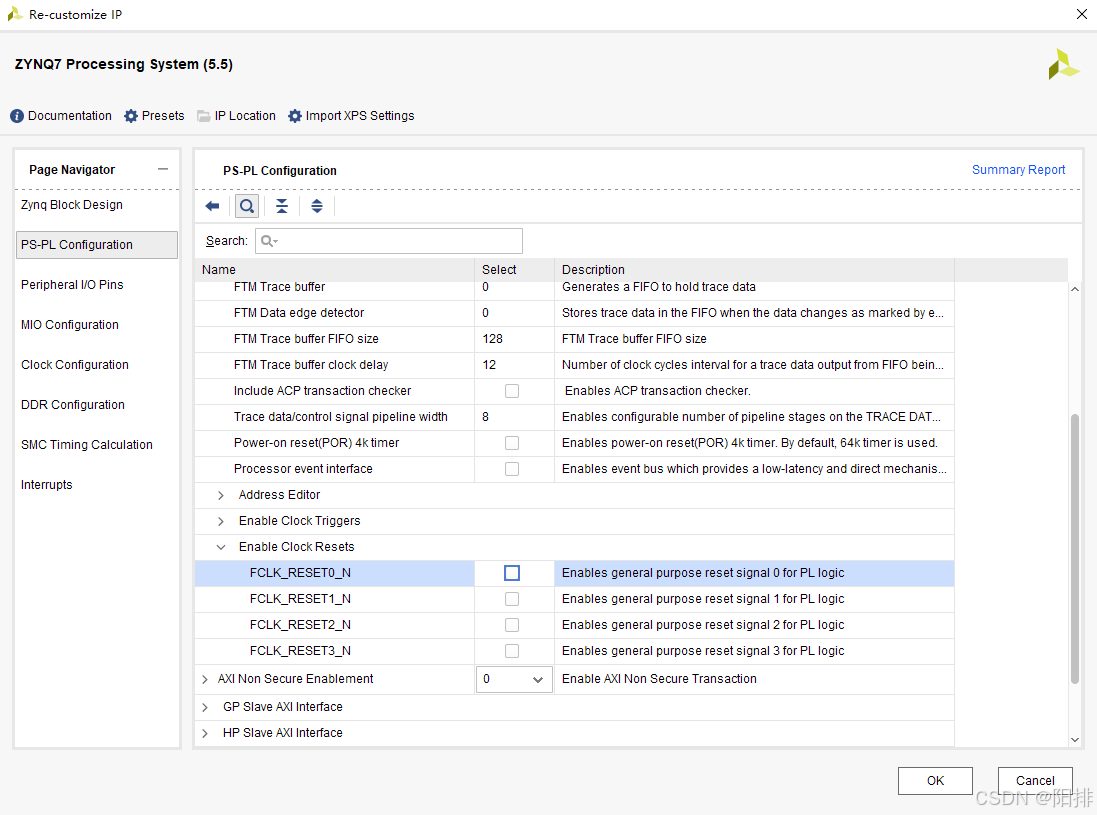Click Import XPS Settings gear
Viewport: 1097px width, 815px height.
click(x=295, y=116)
